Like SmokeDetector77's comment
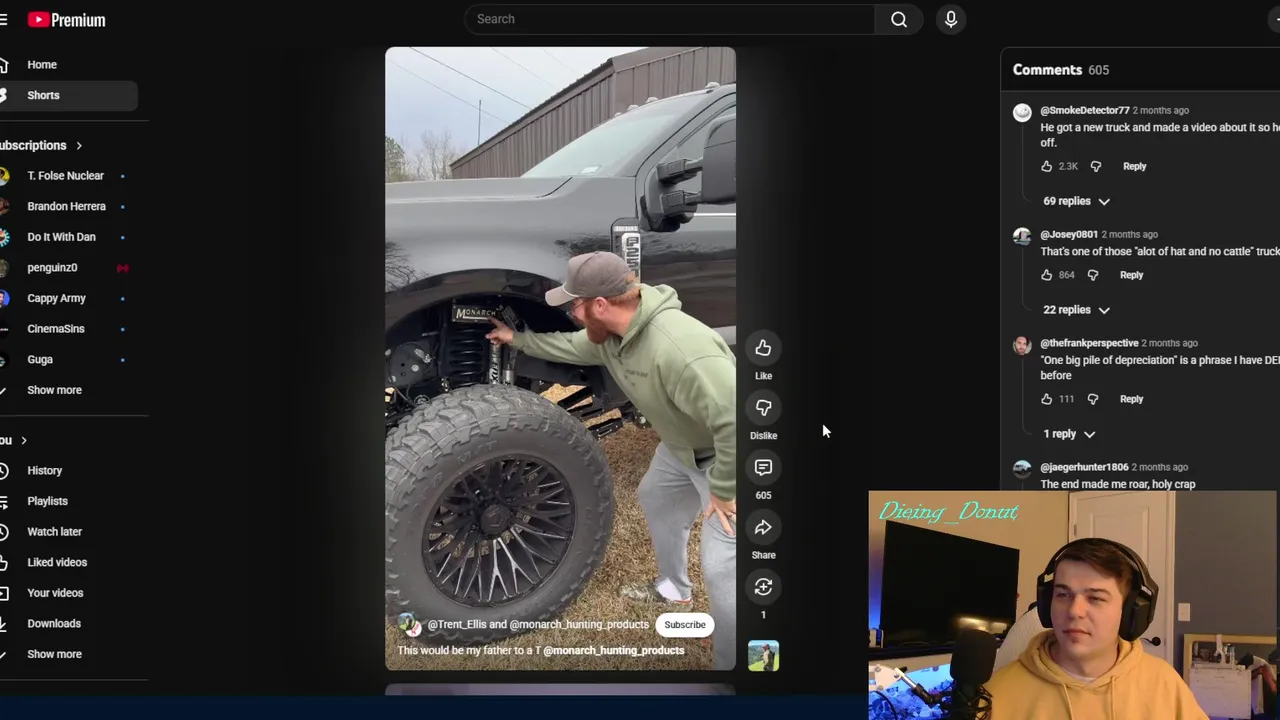Viewport: 1280px width, 720px height. pos(1046,167)
